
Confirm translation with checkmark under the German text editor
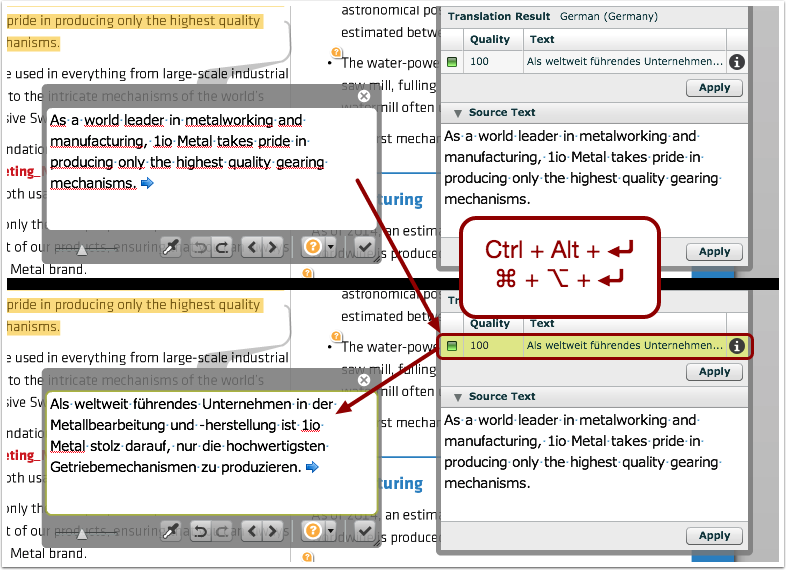[x=365, y=530]
